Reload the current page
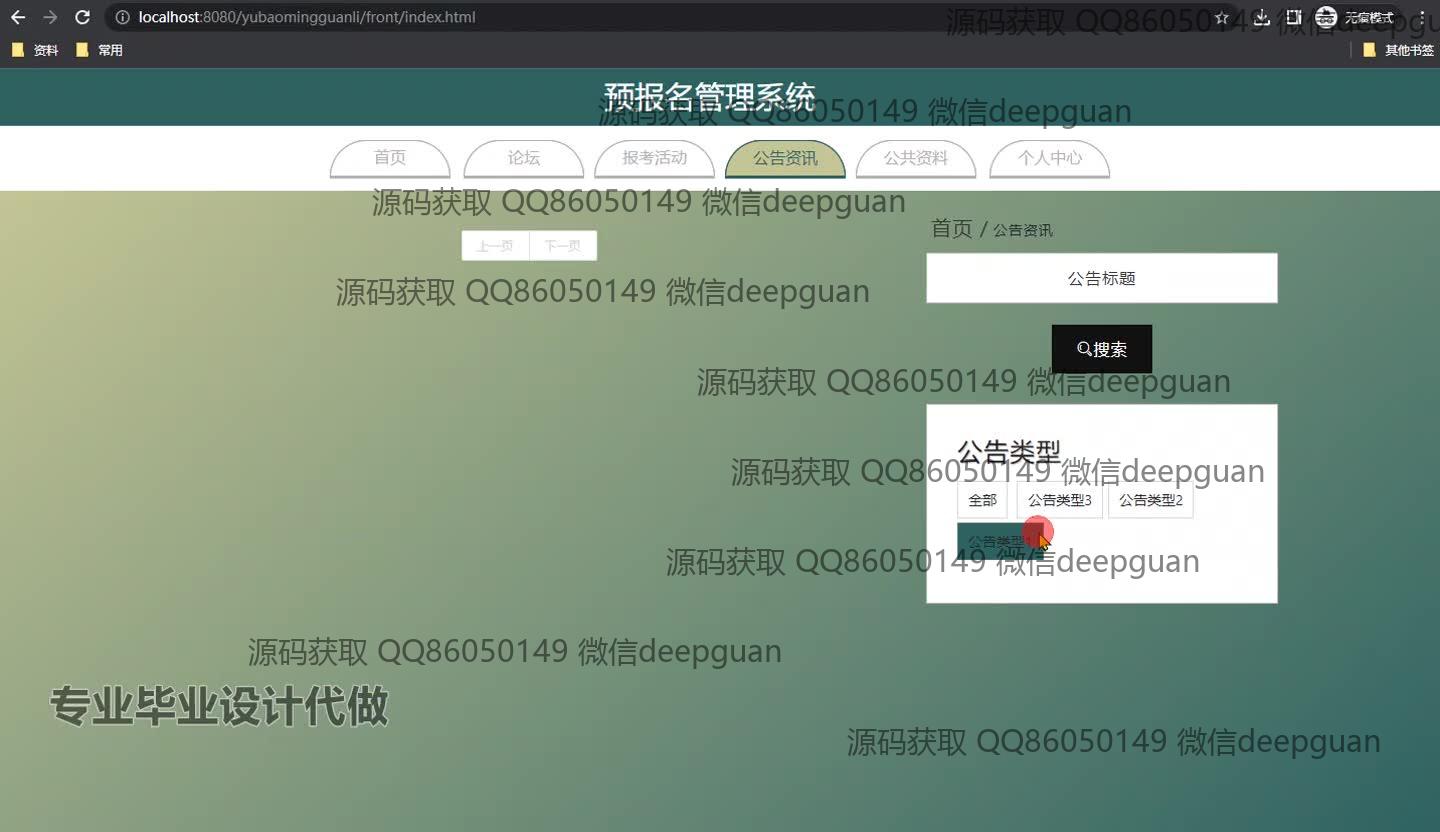This screenshot has width=1440, height=832. (83, 17)
